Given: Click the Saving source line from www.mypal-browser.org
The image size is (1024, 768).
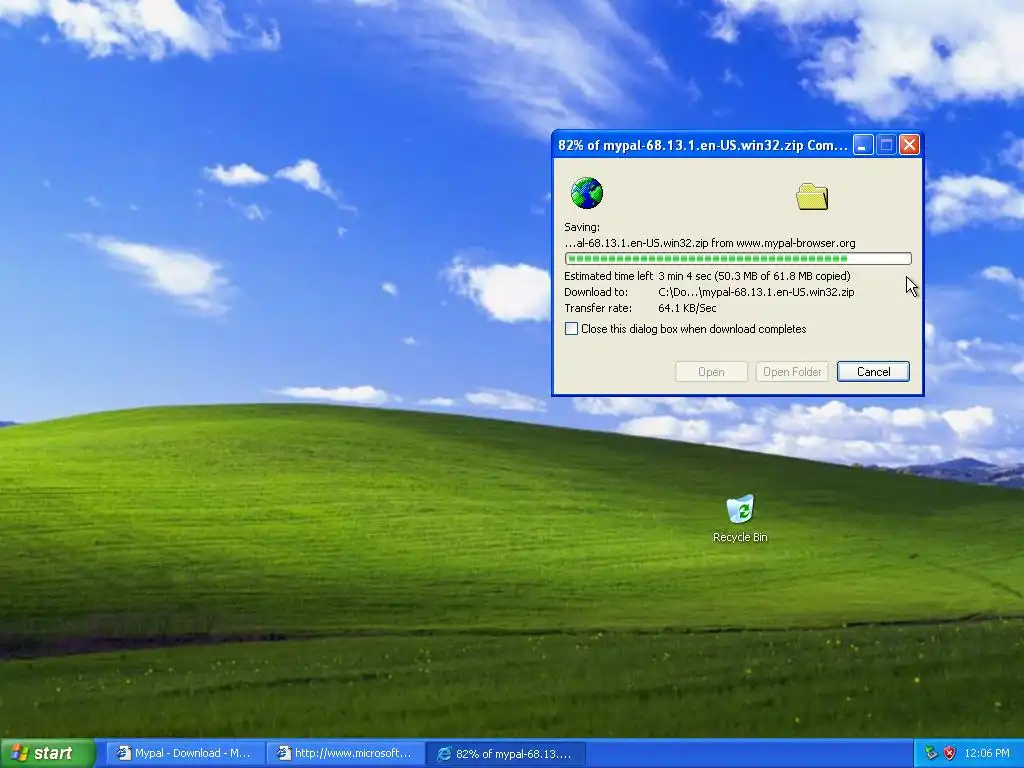Looking at the screenshot, I should pyautogui.click(x=710, y=243).
